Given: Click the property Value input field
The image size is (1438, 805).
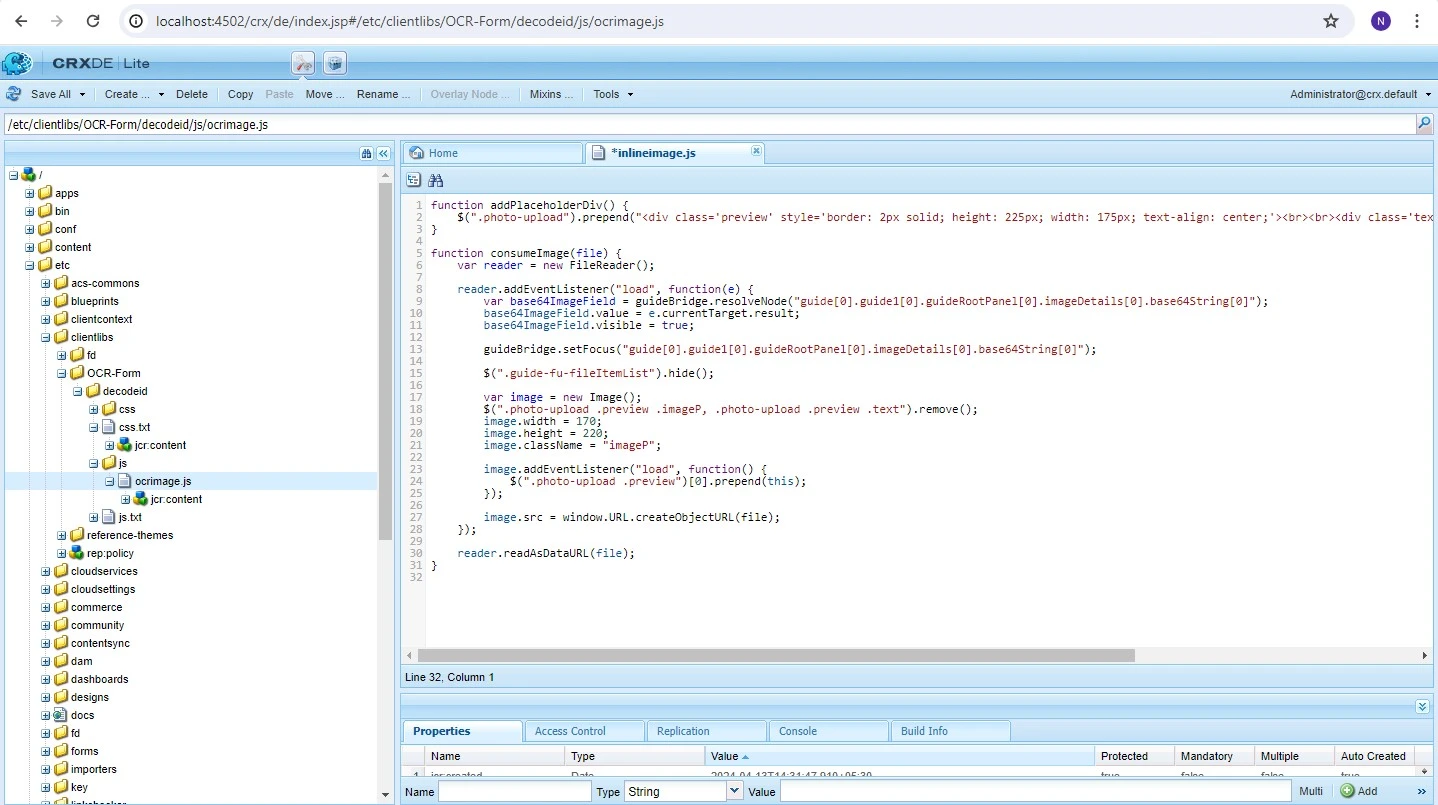Looking at the screenshot, I should (x=1034, y=791).
